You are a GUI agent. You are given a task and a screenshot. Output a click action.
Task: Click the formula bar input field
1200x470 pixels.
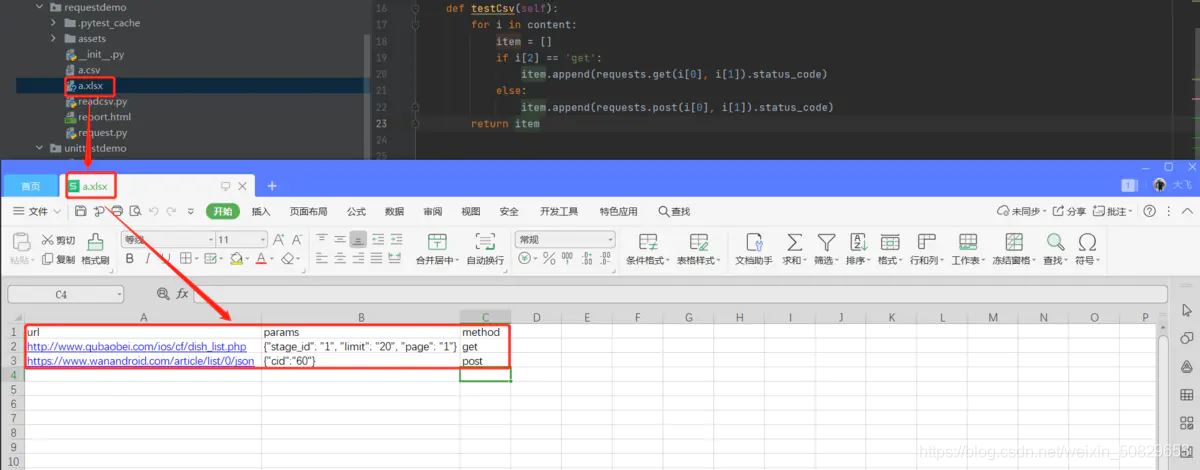[680, 294]
